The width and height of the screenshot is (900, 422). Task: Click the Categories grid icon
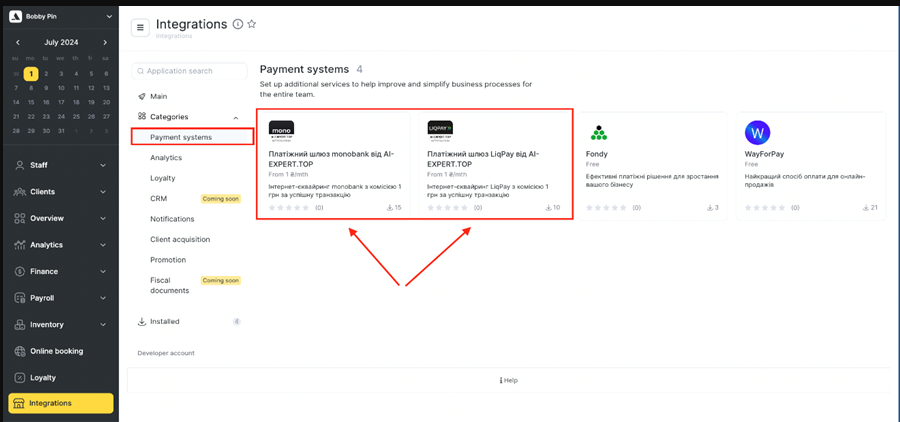[x=142, y=116]
